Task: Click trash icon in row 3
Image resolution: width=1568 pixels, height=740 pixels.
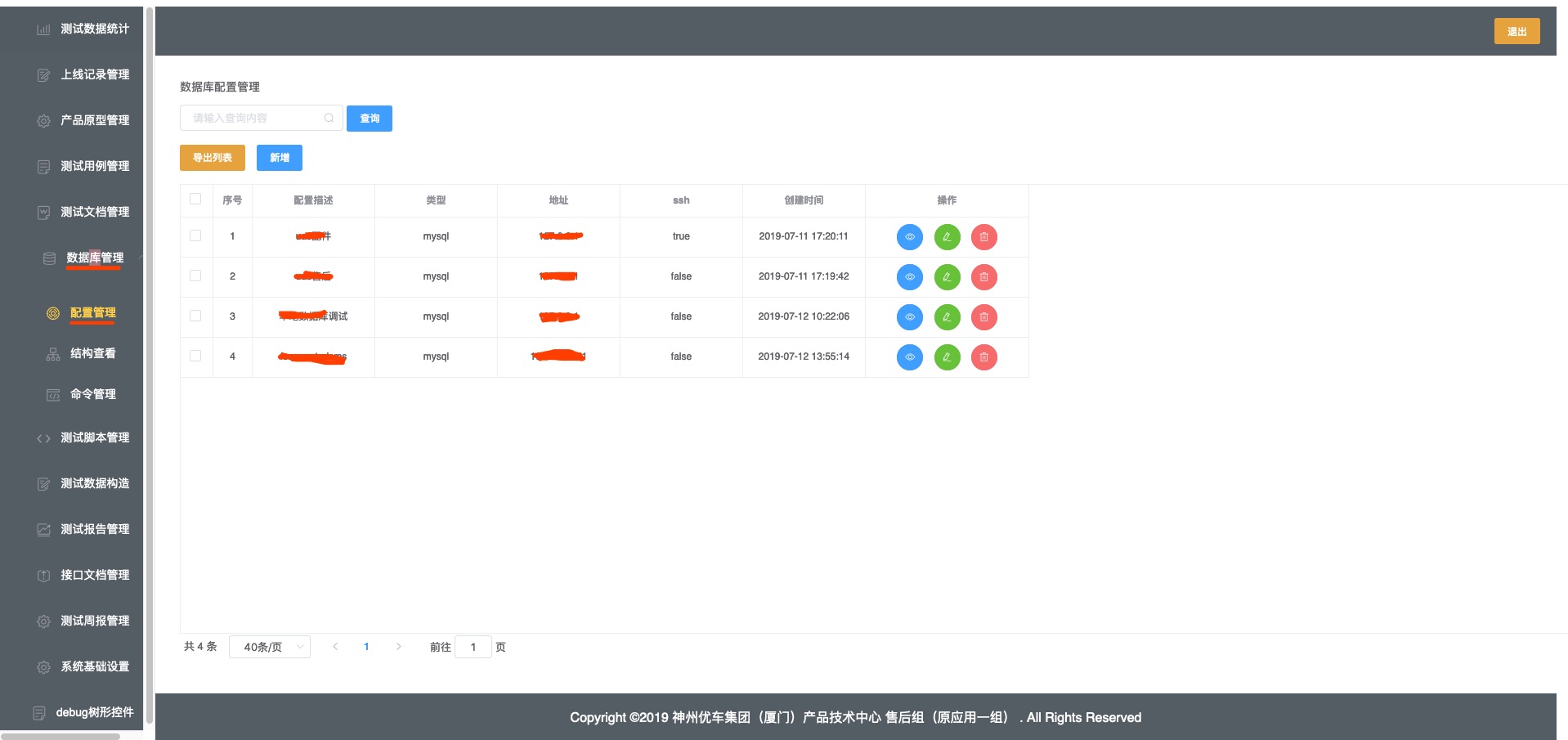Action: click(x=983, y=317)
